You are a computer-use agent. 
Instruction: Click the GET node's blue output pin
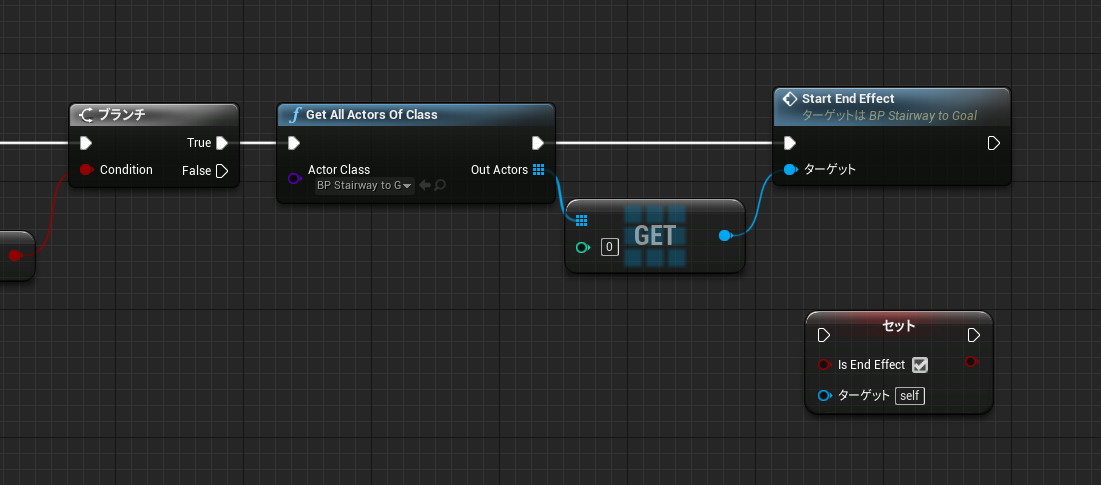pos(726,236)
